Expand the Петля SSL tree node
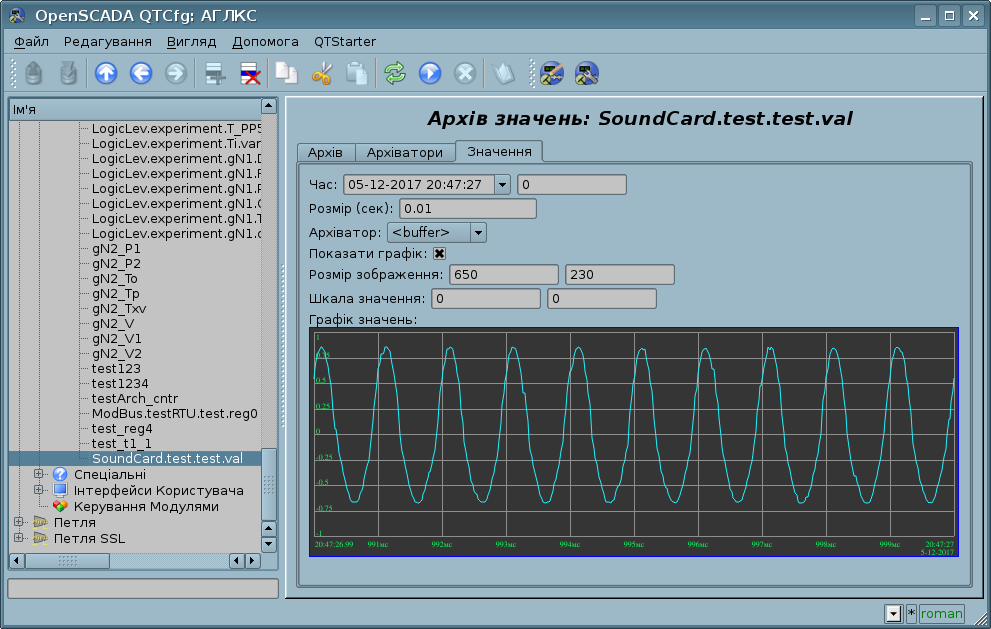This screenshot has height=629, width=991. (x=18, y=538)
